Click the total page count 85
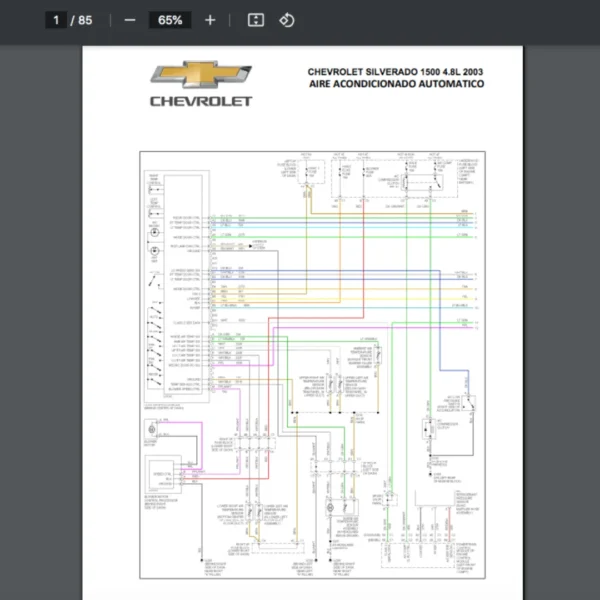This screenshot has height=600, width=600. point(85,20)
